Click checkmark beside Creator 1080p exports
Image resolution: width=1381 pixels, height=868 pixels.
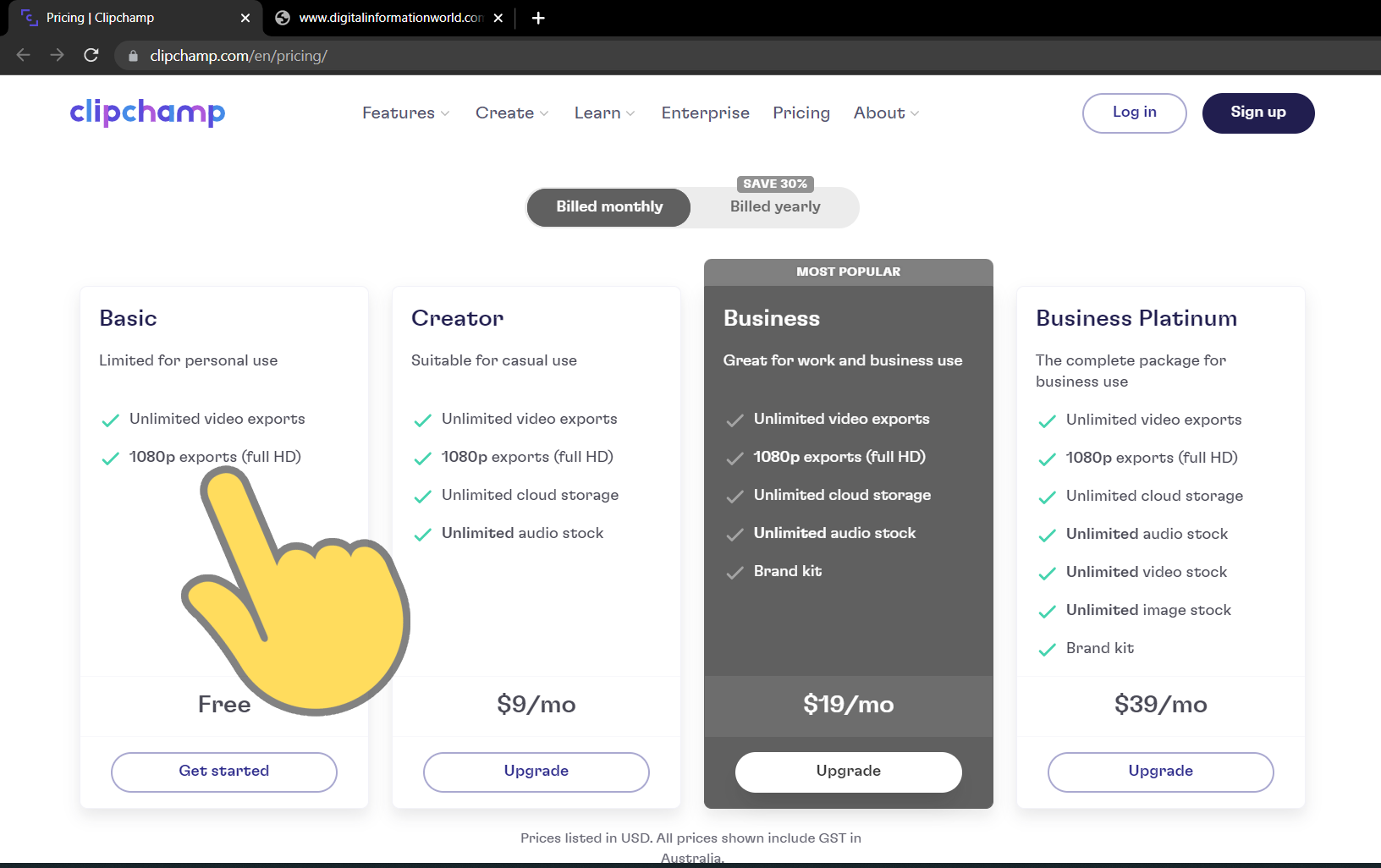[x=422, y=459]
